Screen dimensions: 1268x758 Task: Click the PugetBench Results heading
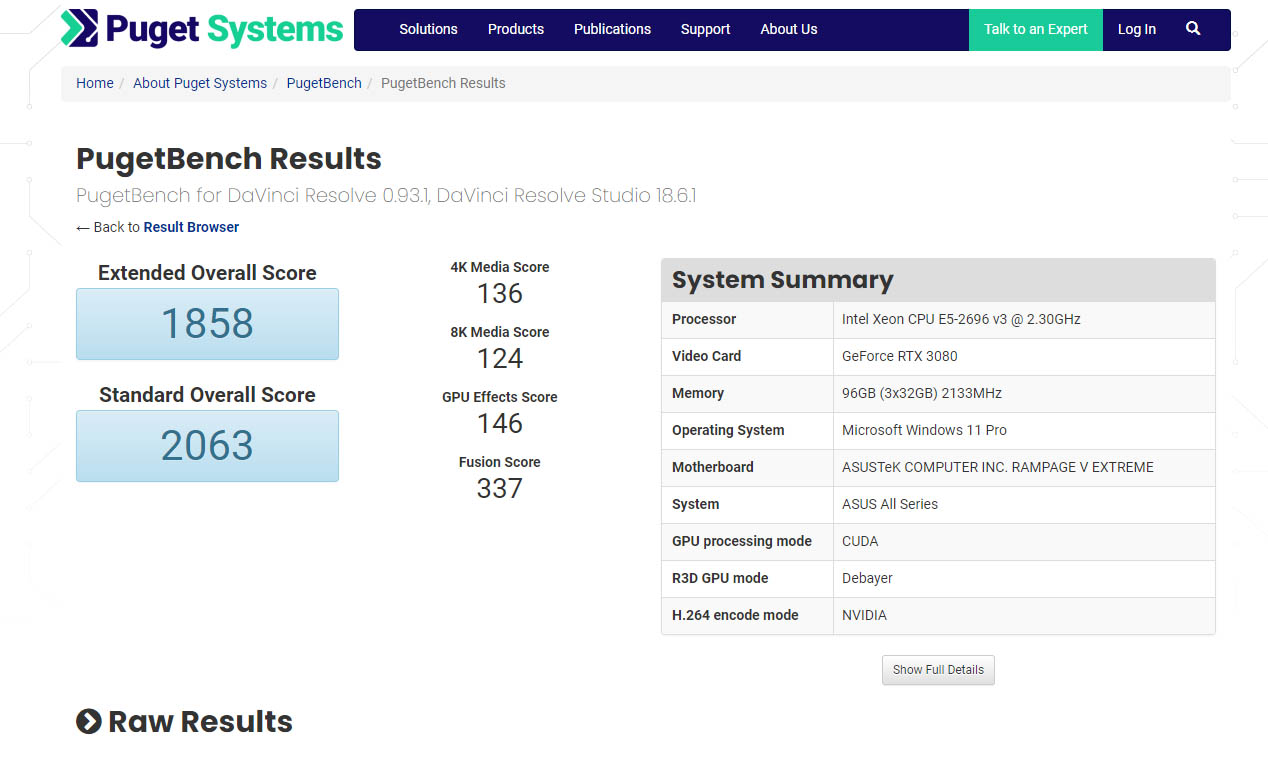pyautogui.click(x=229, y=159)
